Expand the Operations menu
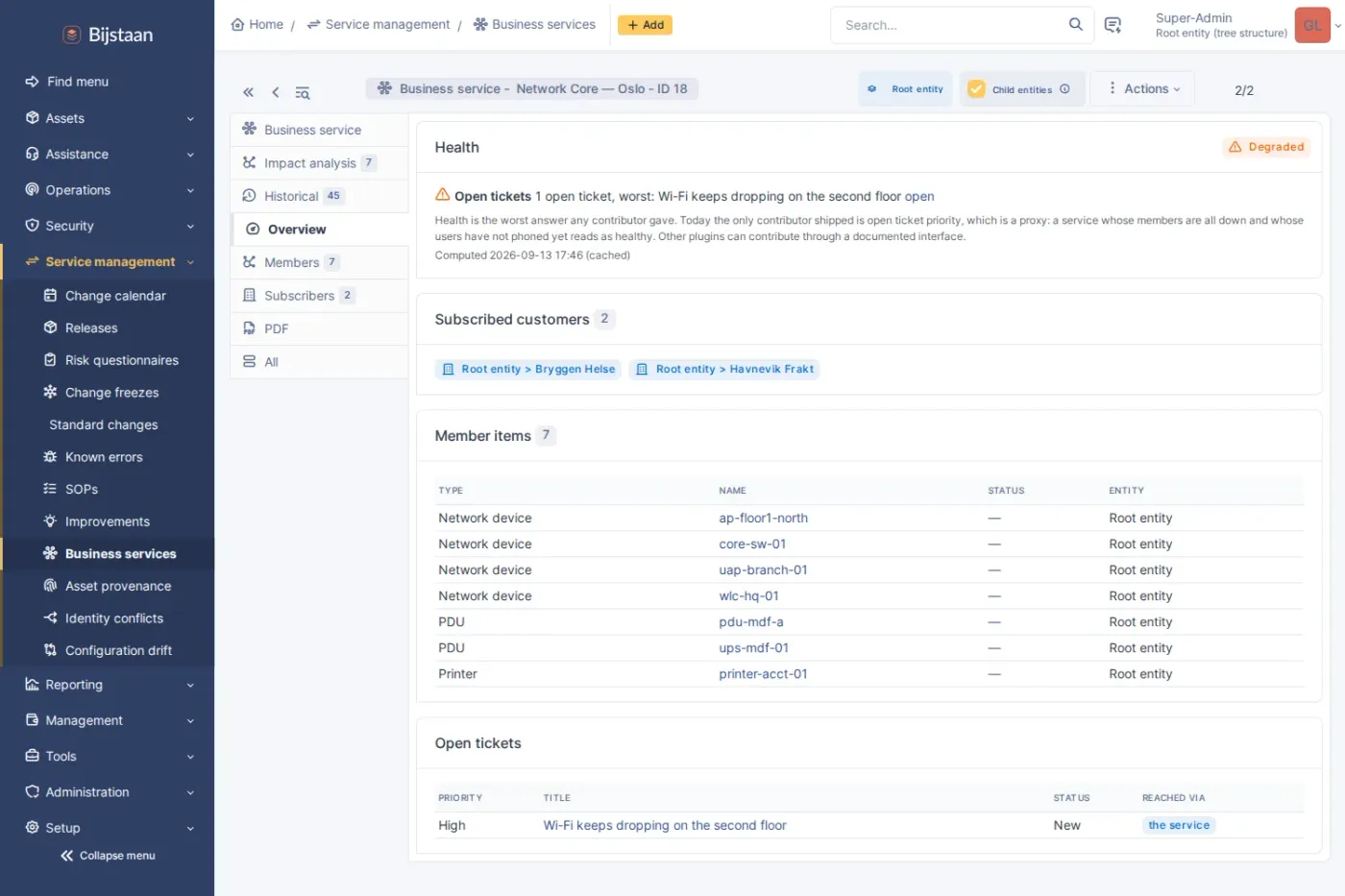This screenshot has width=1345, height=896. pos(107,190)
